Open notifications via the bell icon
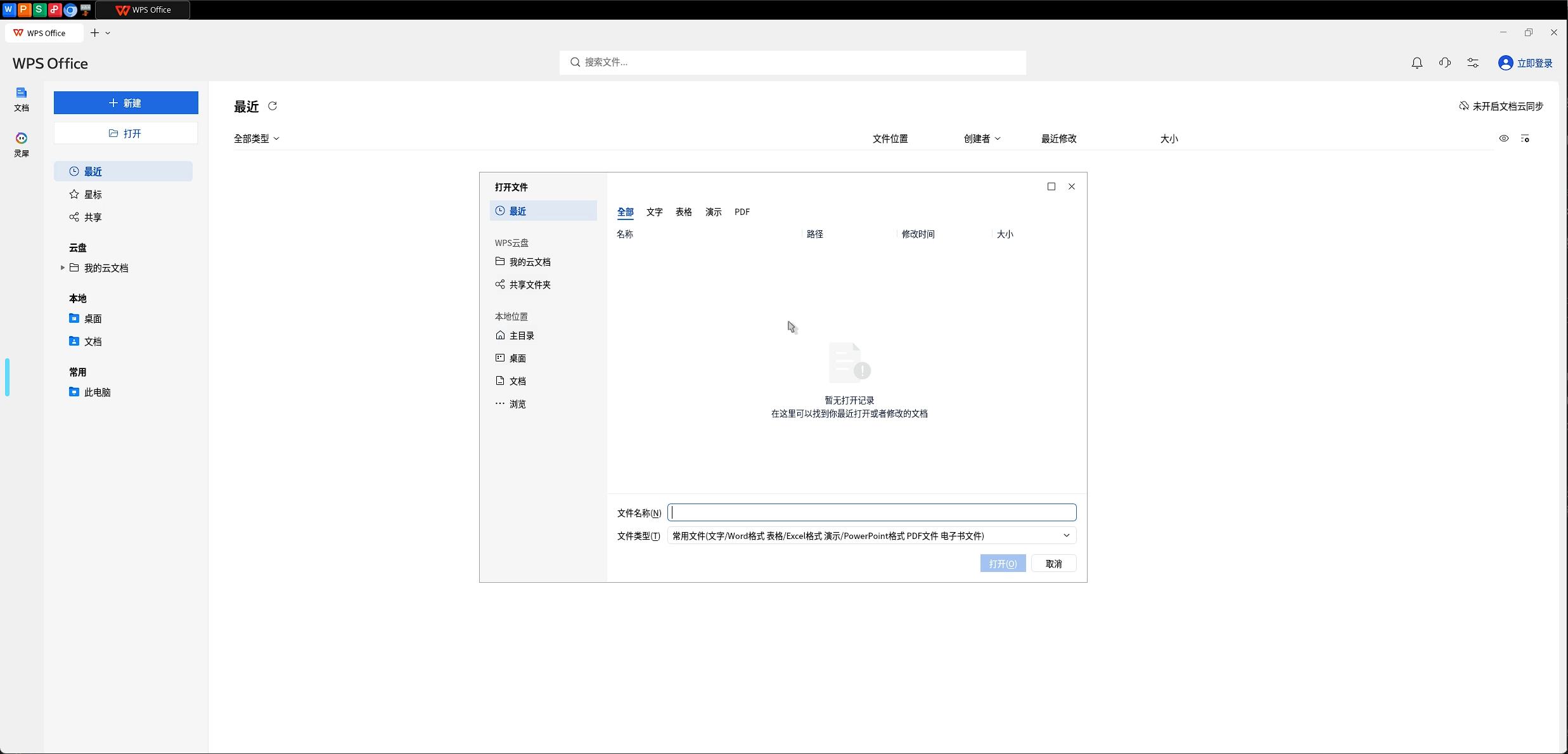This screenshot has width=1568, height=754. (1417, 63)
